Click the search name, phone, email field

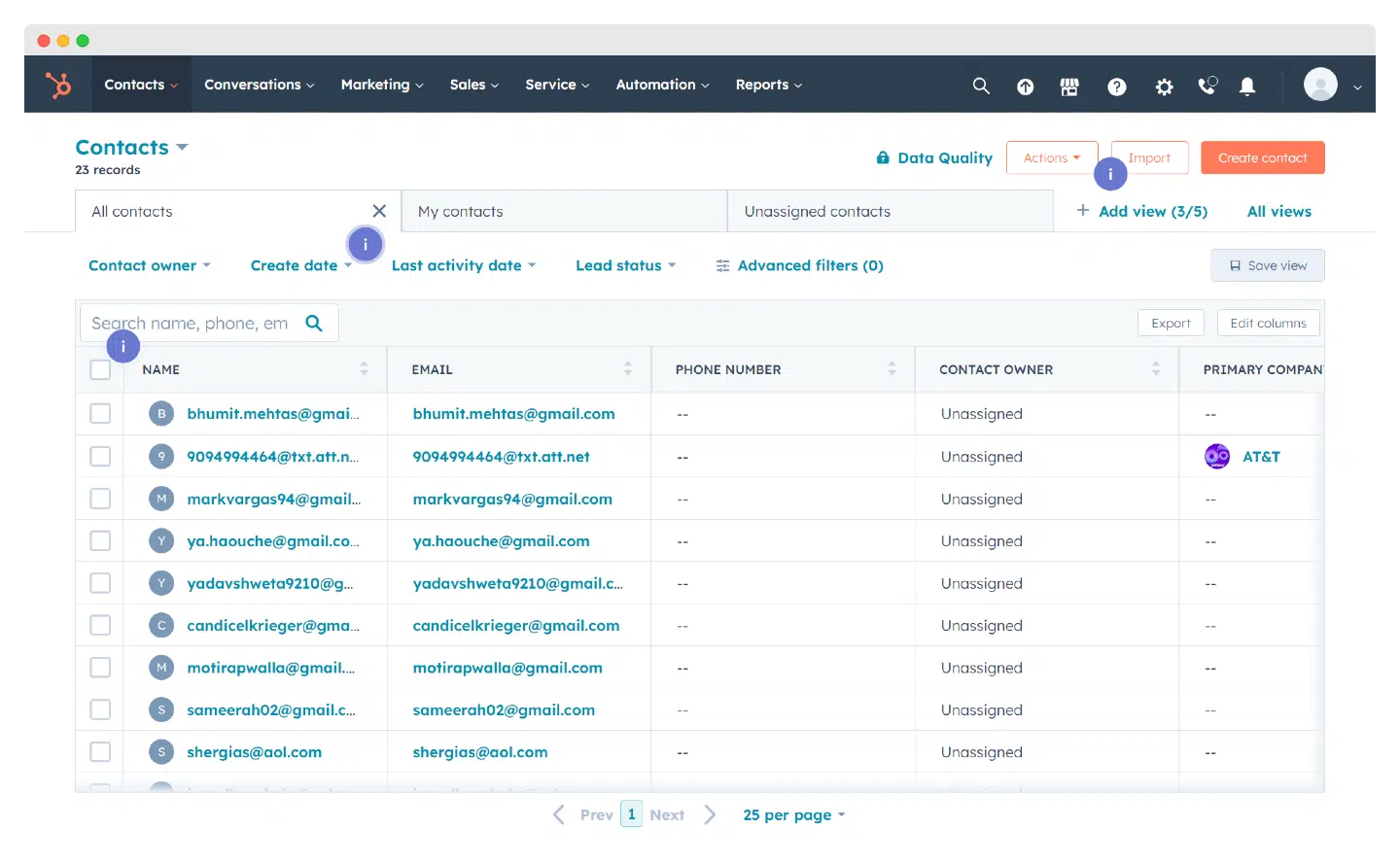tap(194, 322)
